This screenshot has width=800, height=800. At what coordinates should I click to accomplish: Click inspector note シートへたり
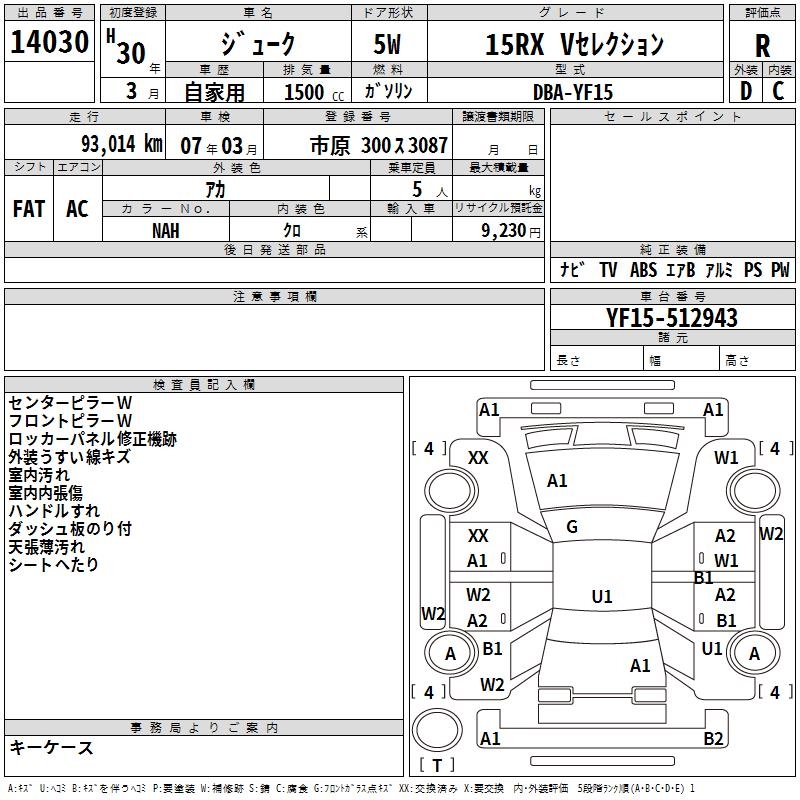pyautogui.click(x=54, y=564)
